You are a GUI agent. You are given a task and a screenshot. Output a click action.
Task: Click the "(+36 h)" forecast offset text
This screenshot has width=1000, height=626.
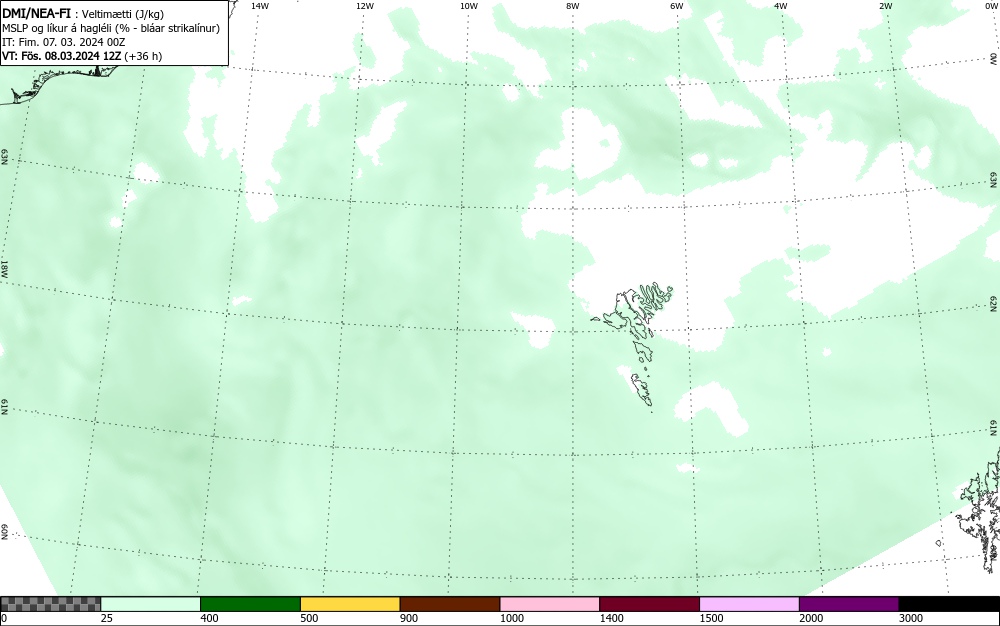coord(143,56)
